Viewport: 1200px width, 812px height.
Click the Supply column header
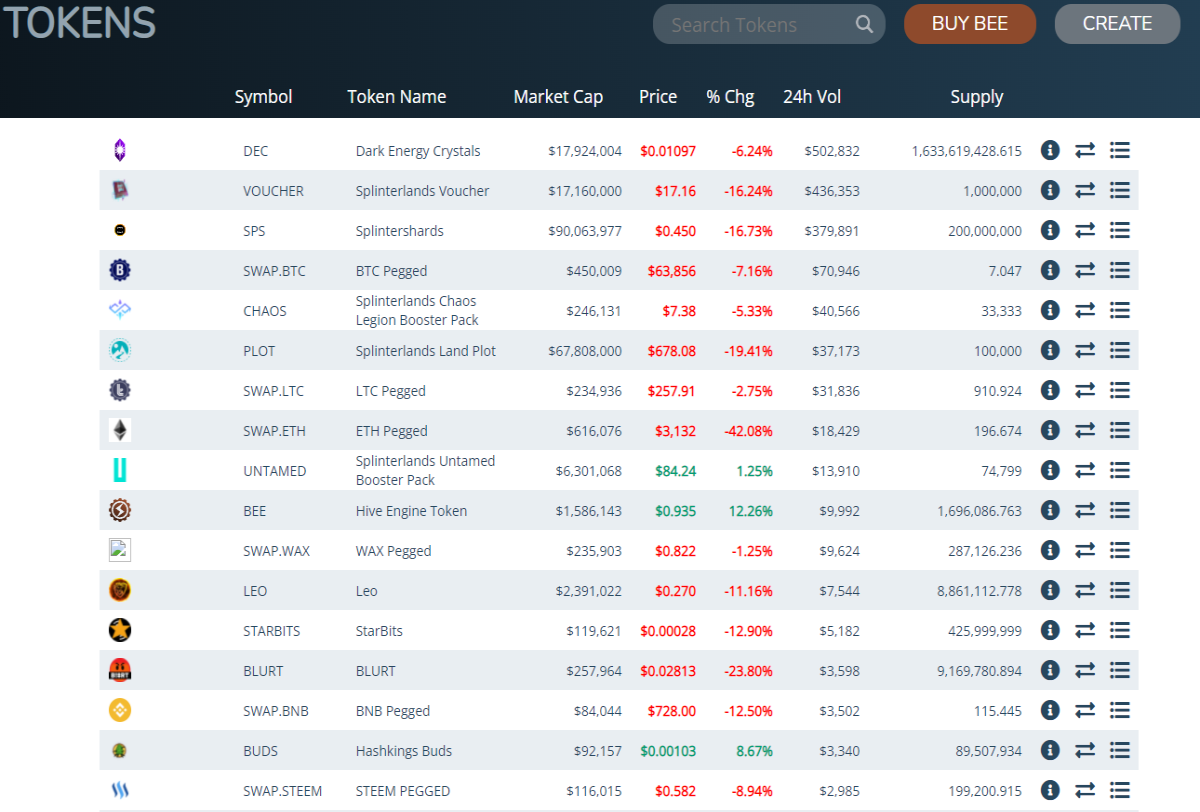pos(977,97)
